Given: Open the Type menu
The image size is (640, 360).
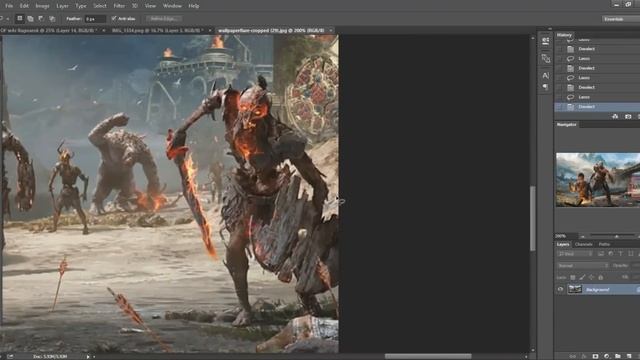Looking at the screenshot, I should point(81,6).
